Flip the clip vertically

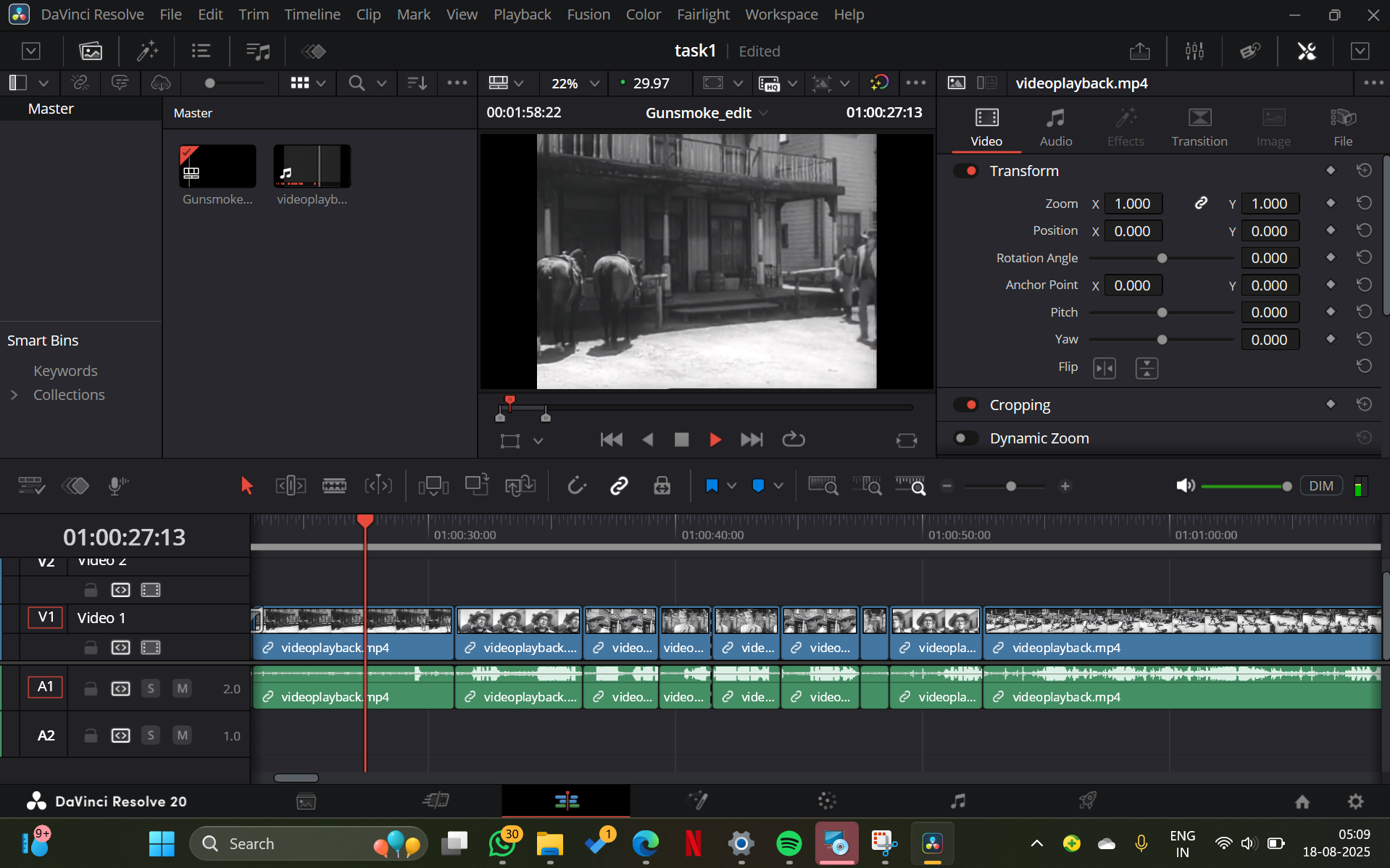[1146, 368]
